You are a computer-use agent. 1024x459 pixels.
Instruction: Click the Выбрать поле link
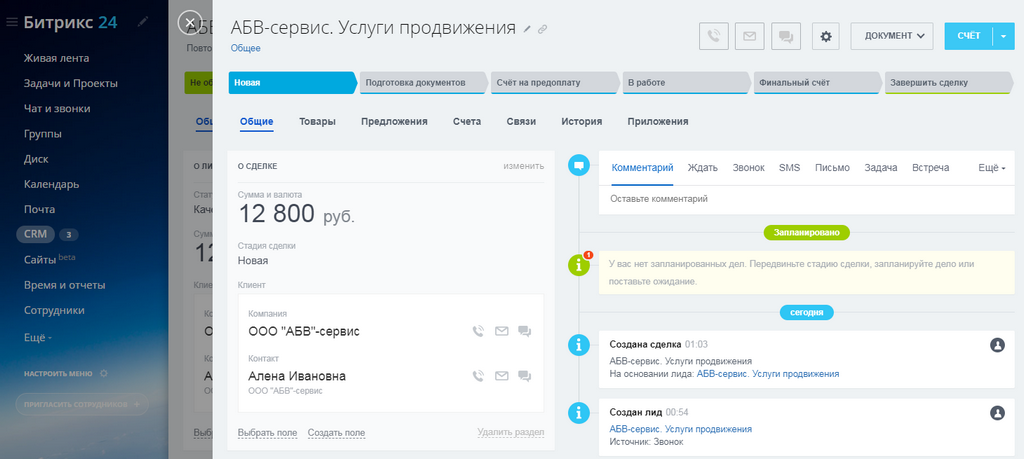268,433
